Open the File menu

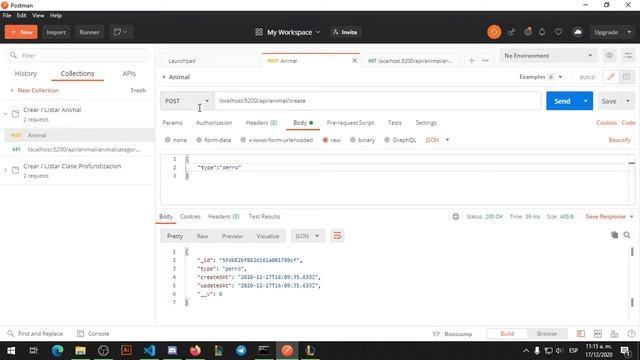[7, 16]
